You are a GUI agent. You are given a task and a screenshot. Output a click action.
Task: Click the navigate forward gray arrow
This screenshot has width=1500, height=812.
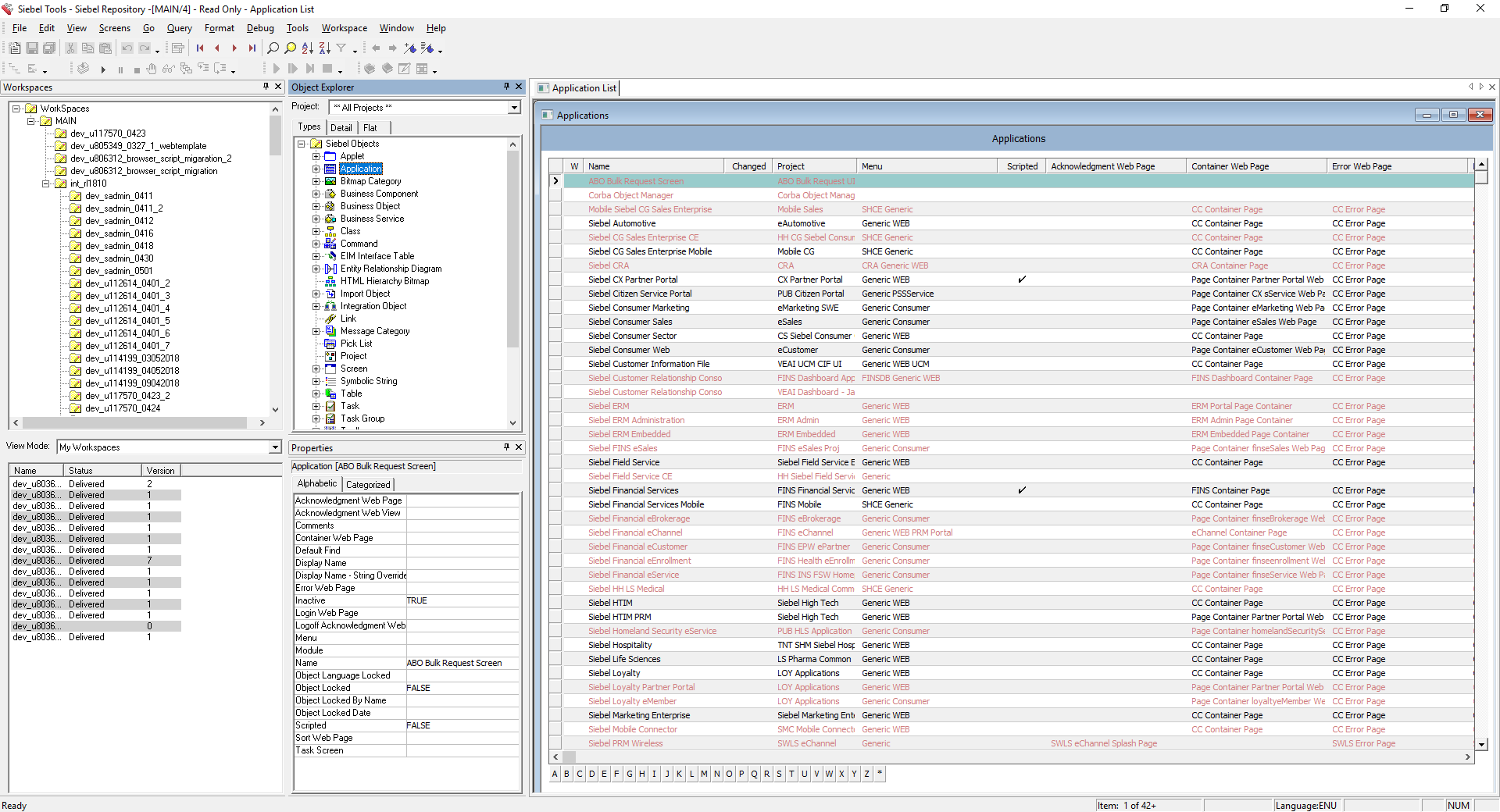click(393, 48)
